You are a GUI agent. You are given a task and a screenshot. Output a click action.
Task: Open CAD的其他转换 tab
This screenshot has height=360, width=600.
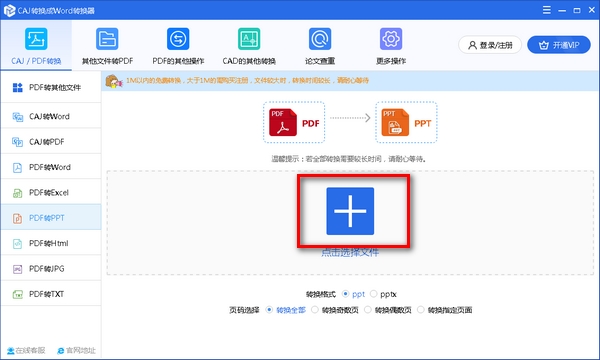249,46
